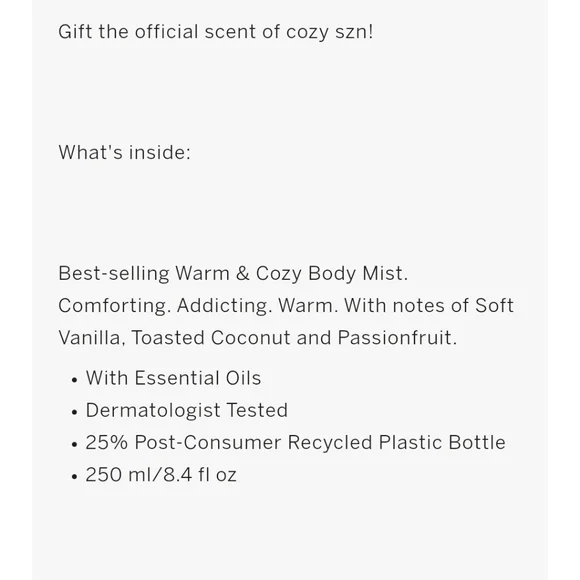The width and height of the screenshot is (580, 580).
Task: Click the ampersand in 'Warm & Cozy'
Action: pyautogui.click(x=243, y=274)
